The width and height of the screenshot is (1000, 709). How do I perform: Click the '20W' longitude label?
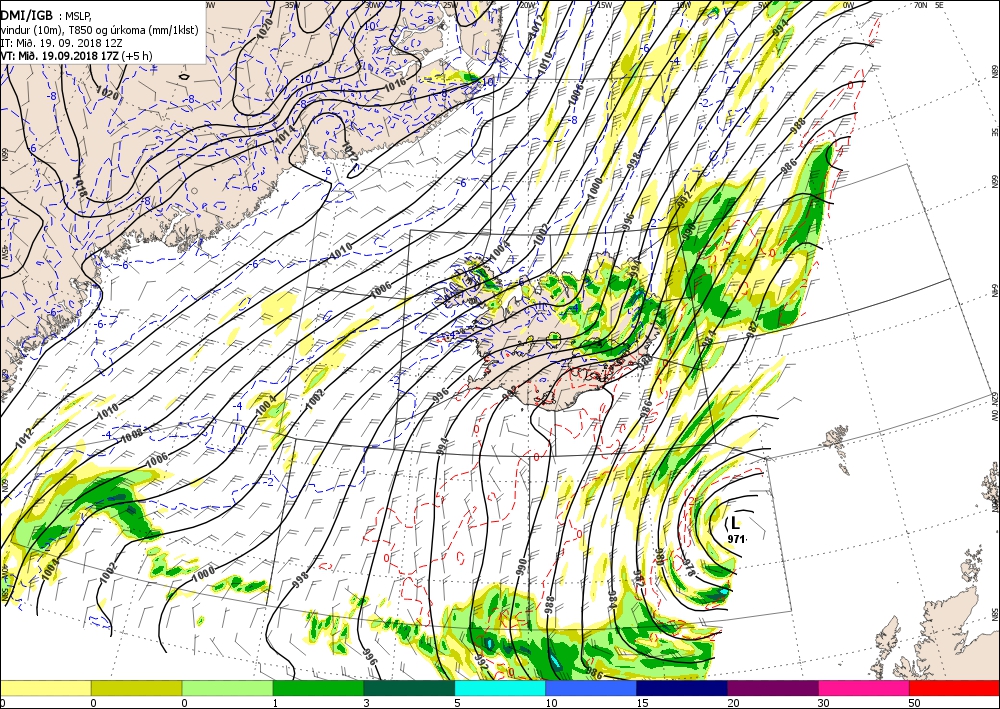(527, 4)
